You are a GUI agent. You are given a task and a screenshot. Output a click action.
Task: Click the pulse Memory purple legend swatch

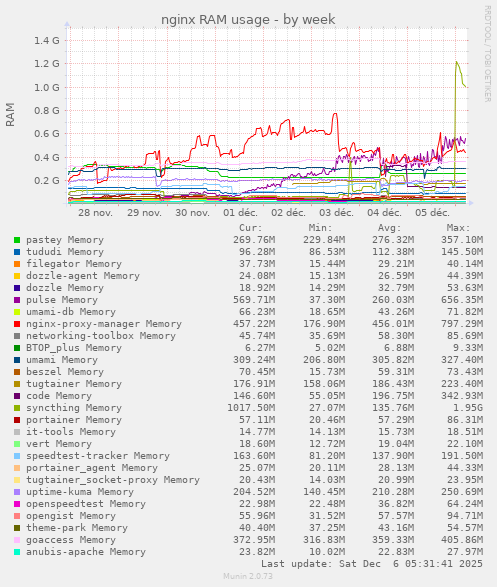coord(17,300)
